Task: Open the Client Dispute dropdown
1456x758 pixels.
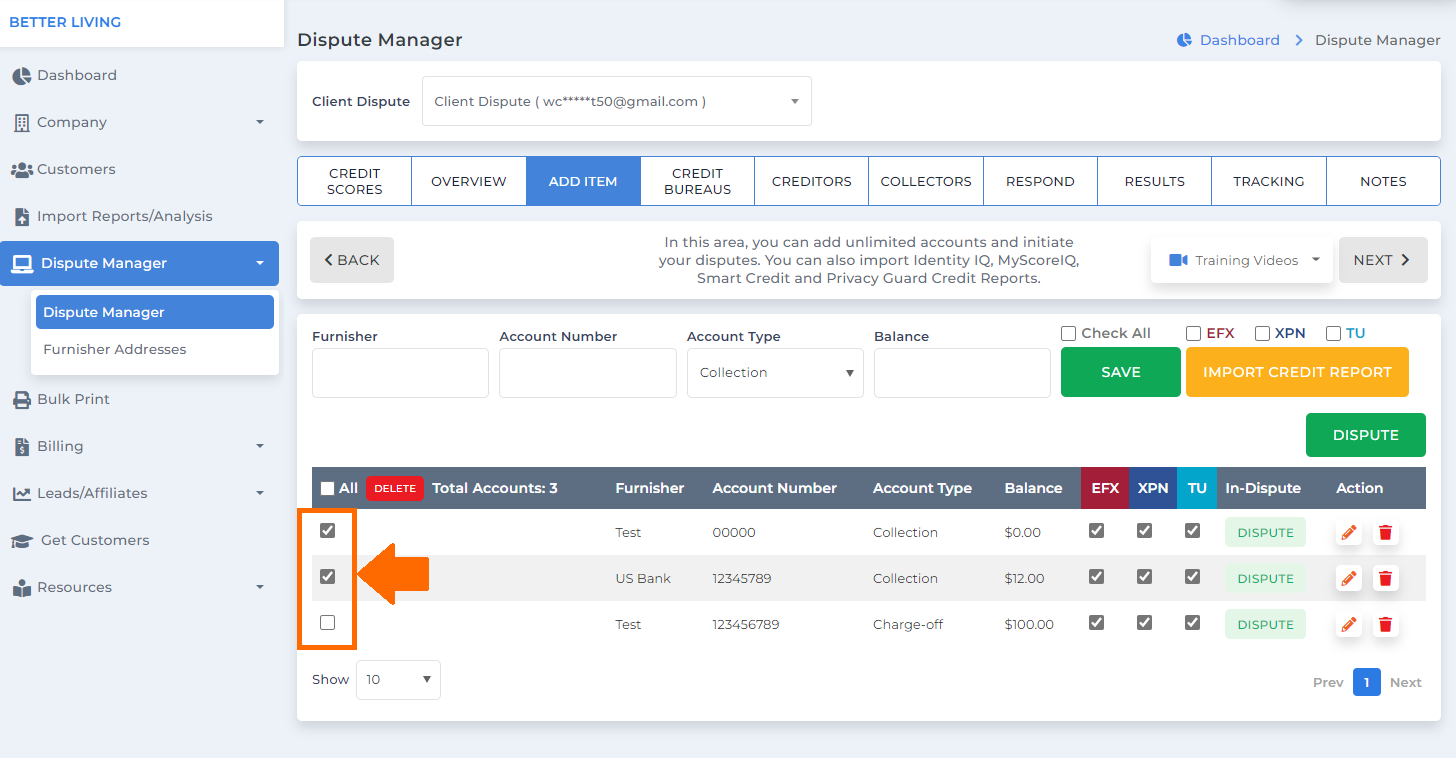Action: point(615,100)
